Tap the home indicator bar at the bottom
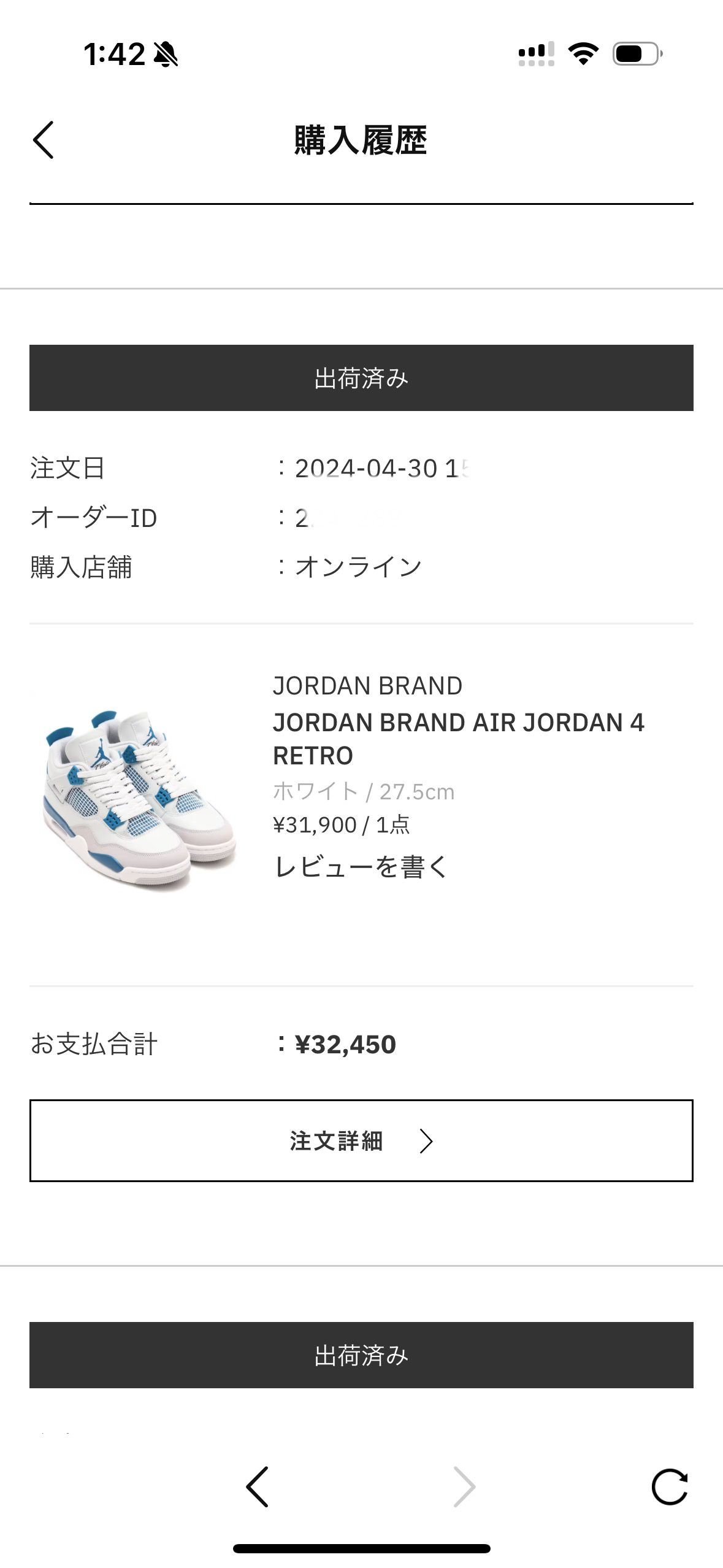This screenshot has height=1568, width=723. click(361, 1548)
